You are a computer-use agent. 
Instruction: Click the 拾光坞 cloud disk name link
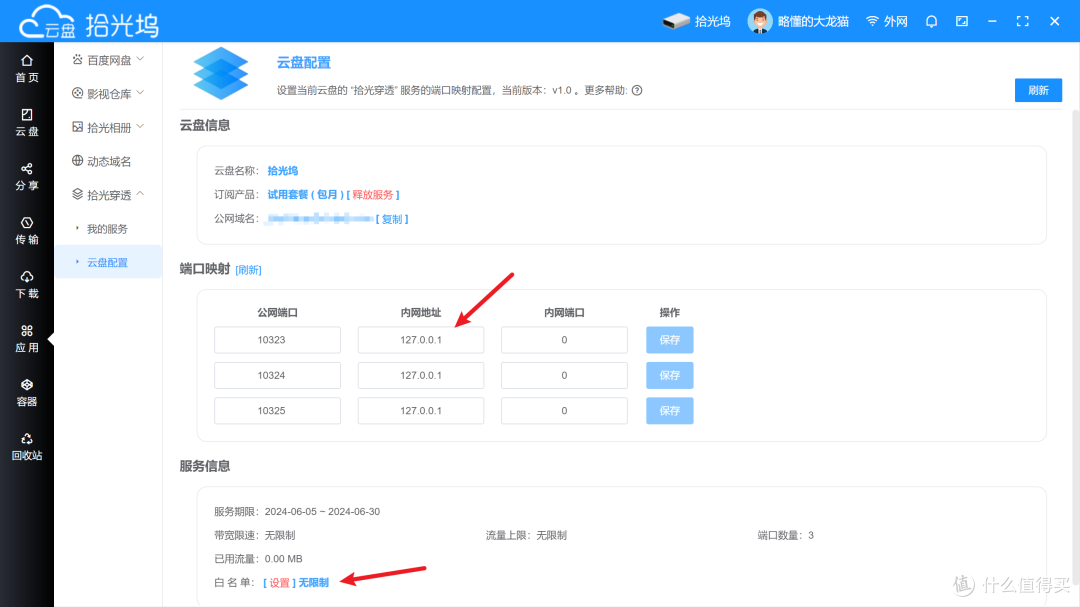pos(282,171)
